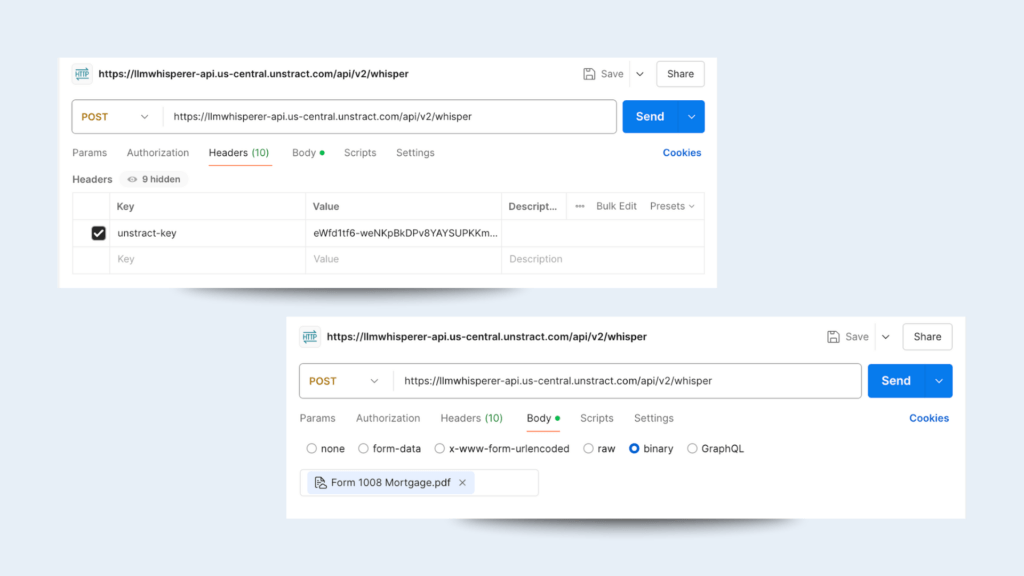Open the Presets dropdown
This screenshot has height=576, width=1024.
pos(672,206)
